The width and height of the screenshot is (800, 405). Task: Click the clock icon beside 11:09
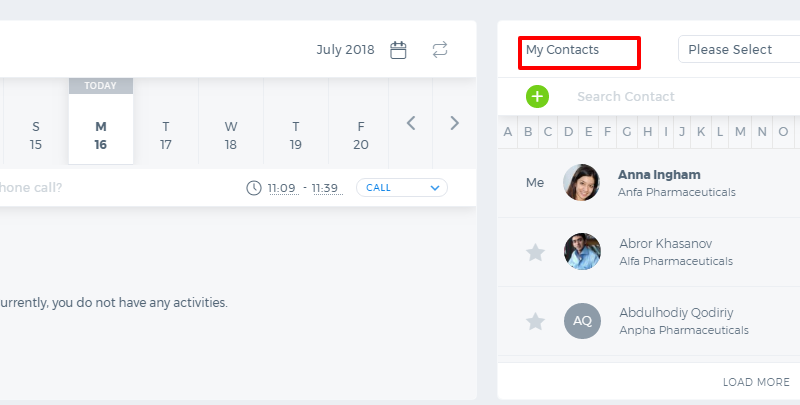point(254,188)
